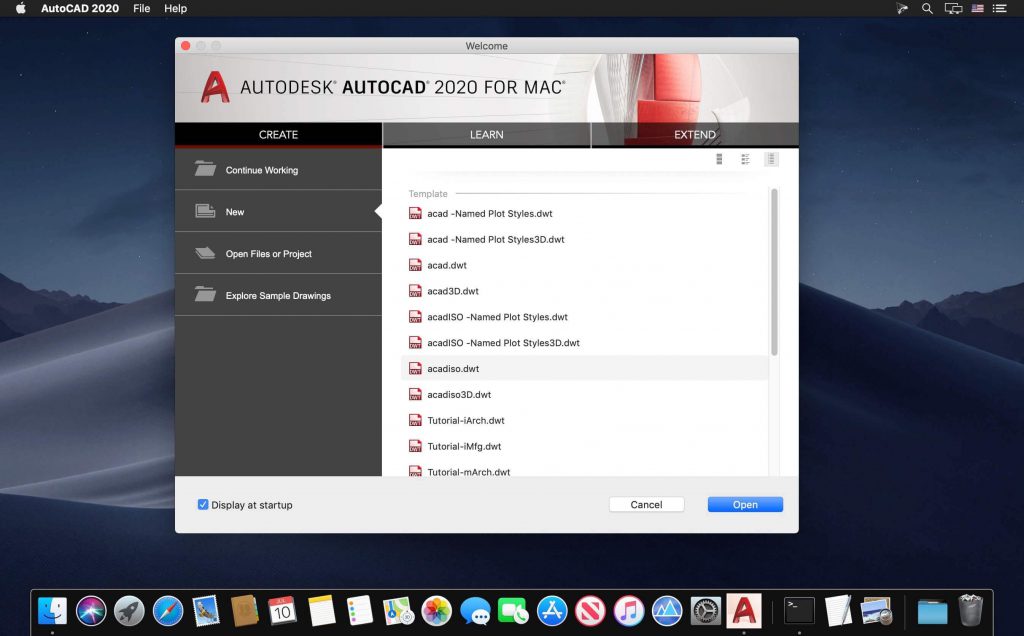Click the Open button
The image size is (1024, 636).
pos(744,504)
